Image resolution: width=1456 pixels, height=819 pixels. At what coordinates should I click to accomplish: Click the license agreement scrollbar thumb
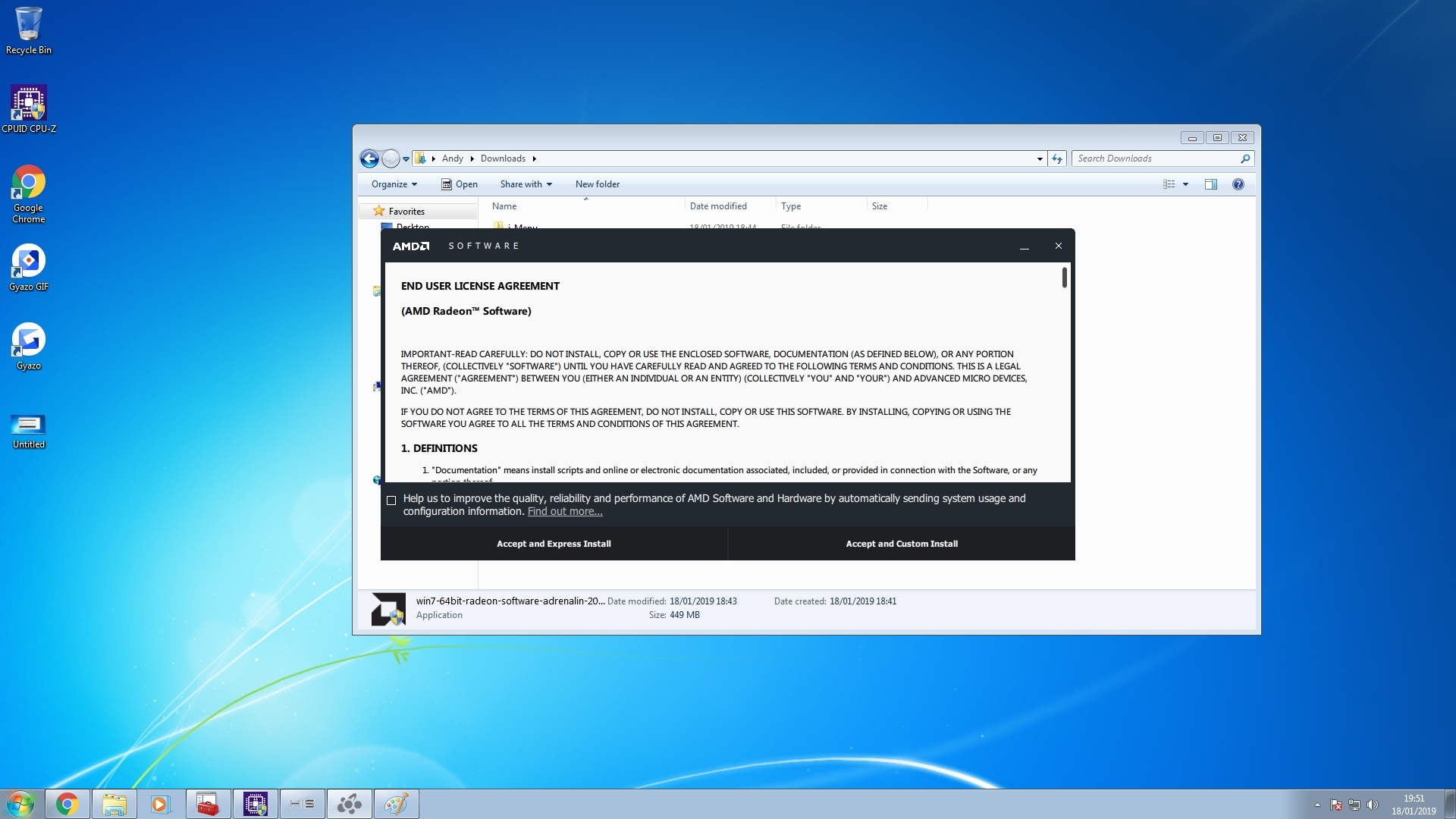(1064, 278)
